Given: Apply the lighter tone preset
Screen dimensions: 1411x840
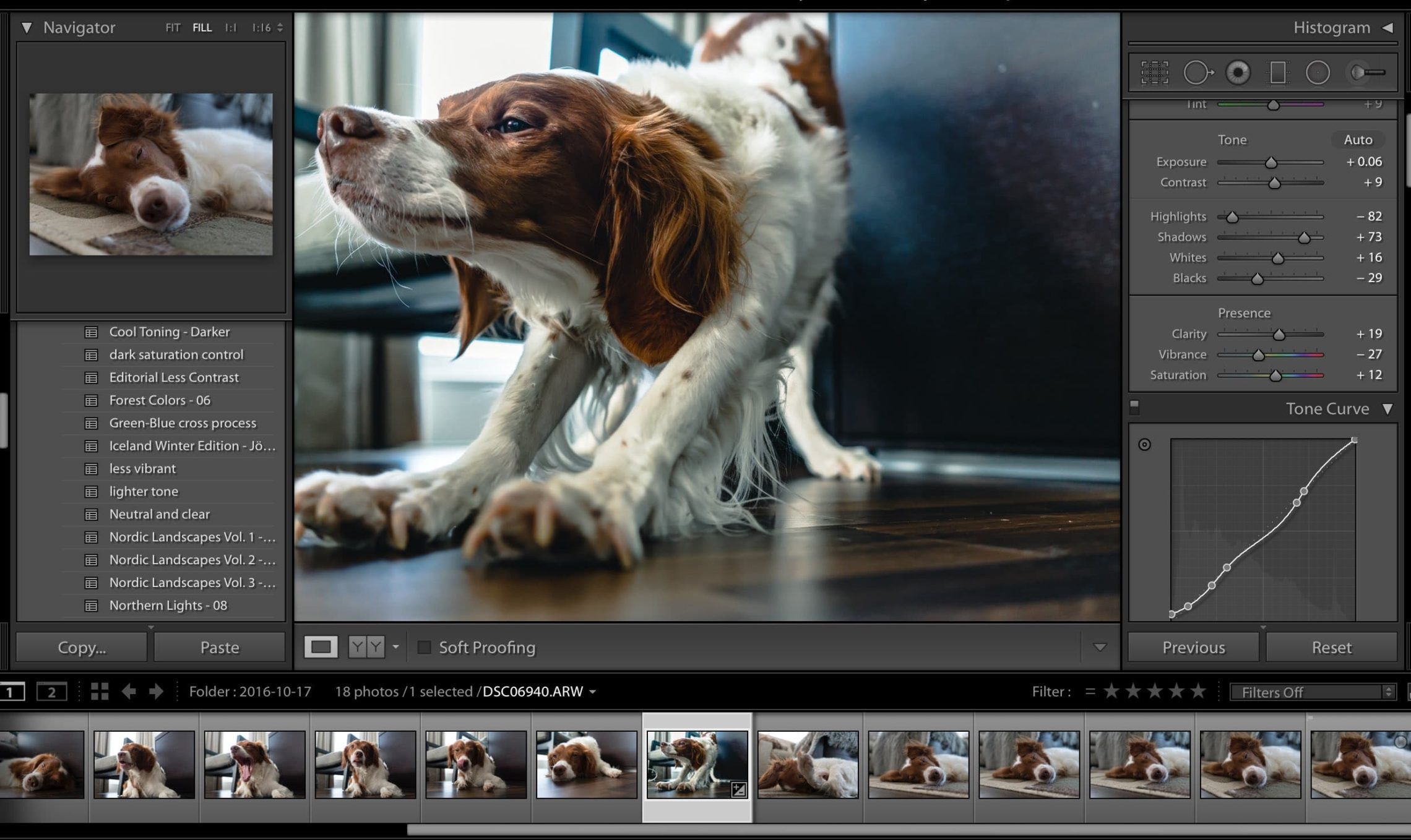Looking at the screenshot, I should tap(144, 492).
